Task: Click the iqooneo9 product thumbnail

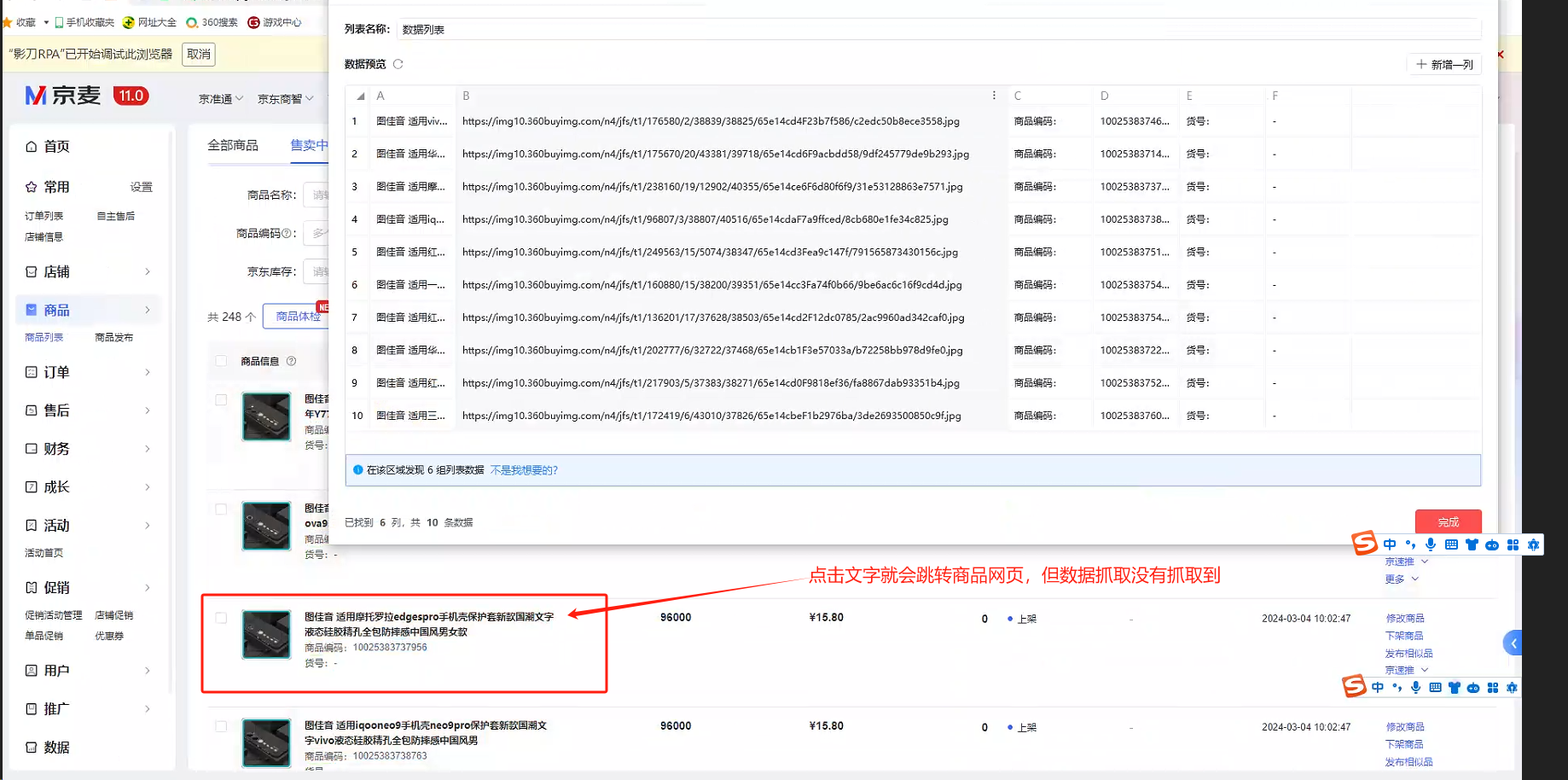Action: [x=266, y=742]
